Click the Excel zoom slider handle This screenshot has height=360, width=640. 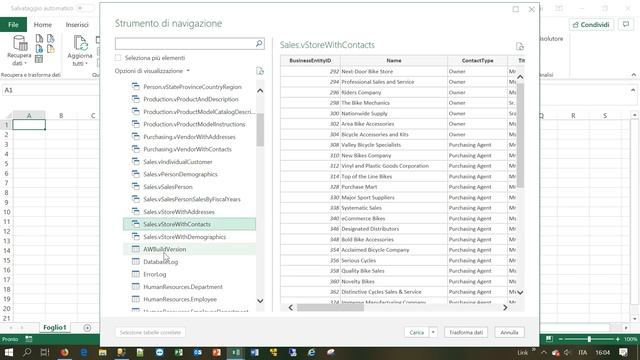[589, 339]
